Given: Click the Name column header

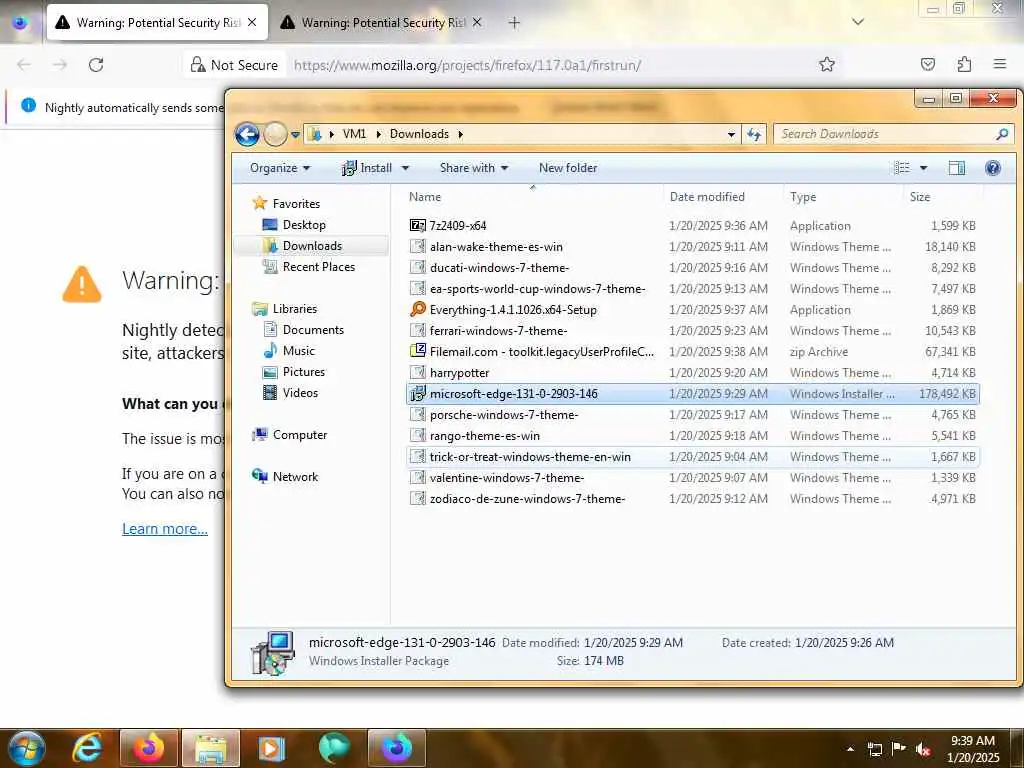Looking at the screenshot, I should (424, 197).
